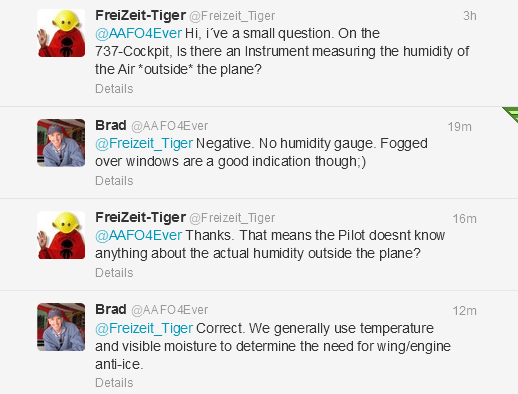
Task: Open the @AAFO4Ever mention in the first tweet
Action: (138, 33)
